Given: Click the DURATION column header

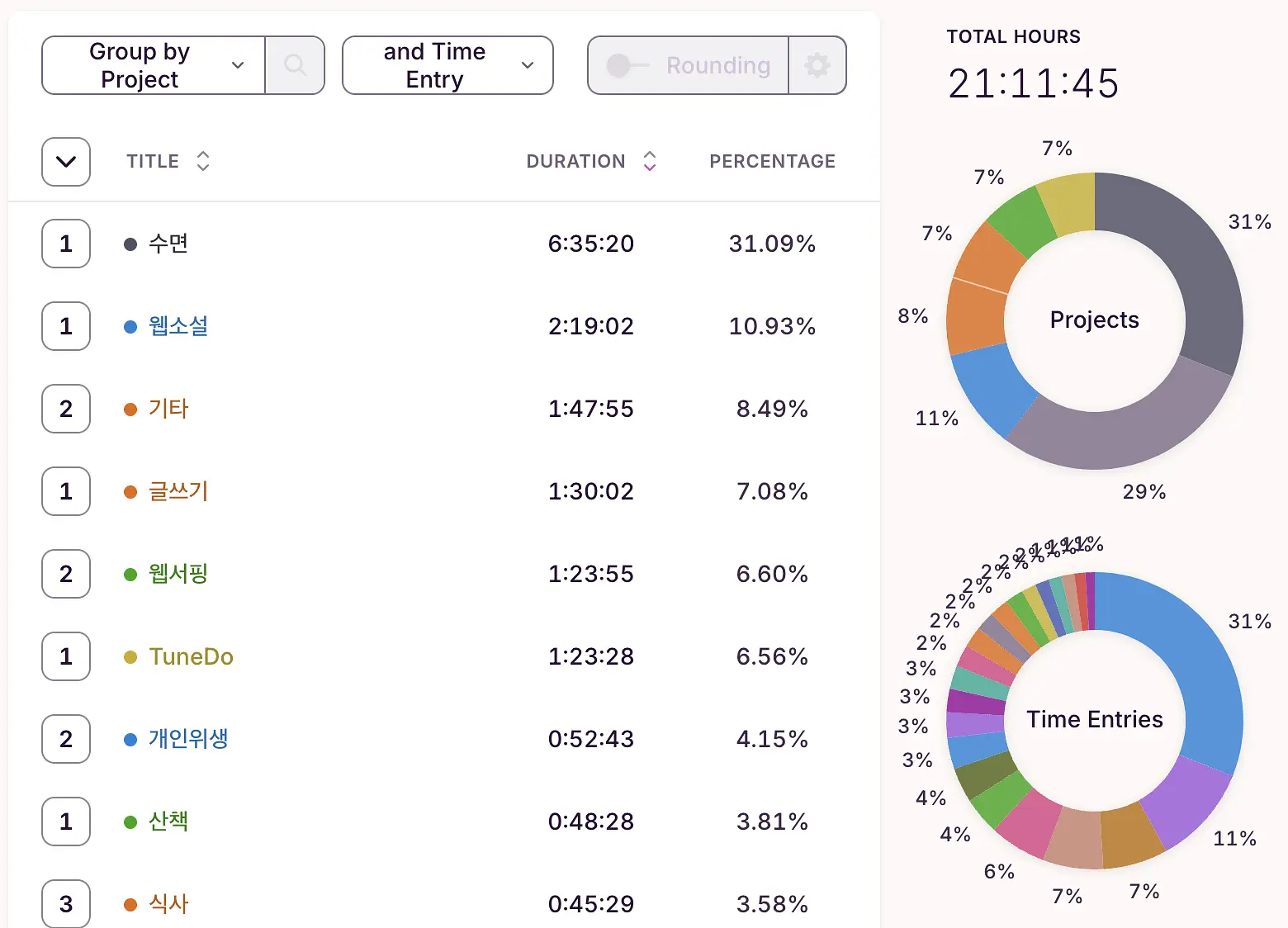Looking at the screenshot, I should point(575,161).
